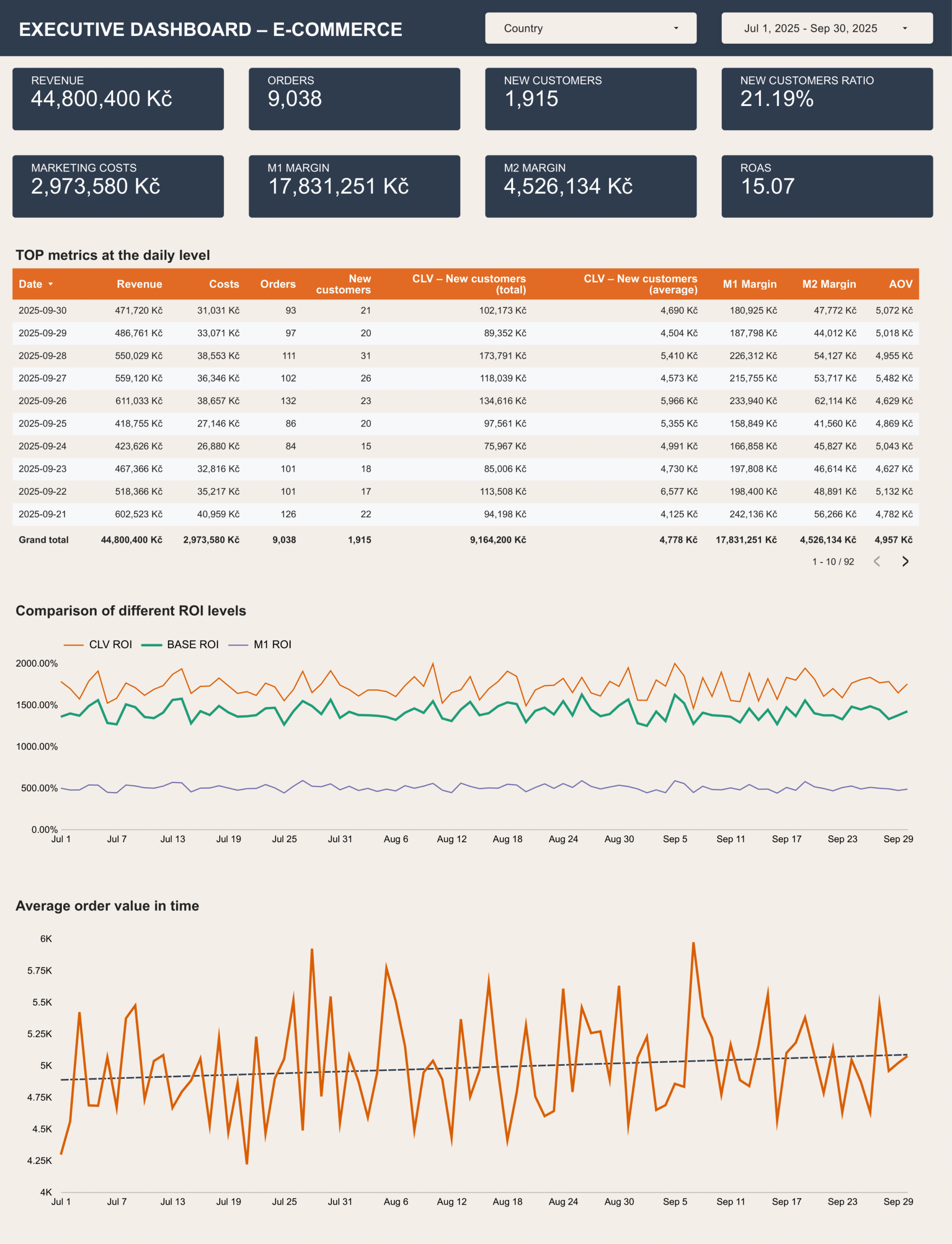Click the Date column sort arrow
The image size is (952, 1244).
click(51, 284)
